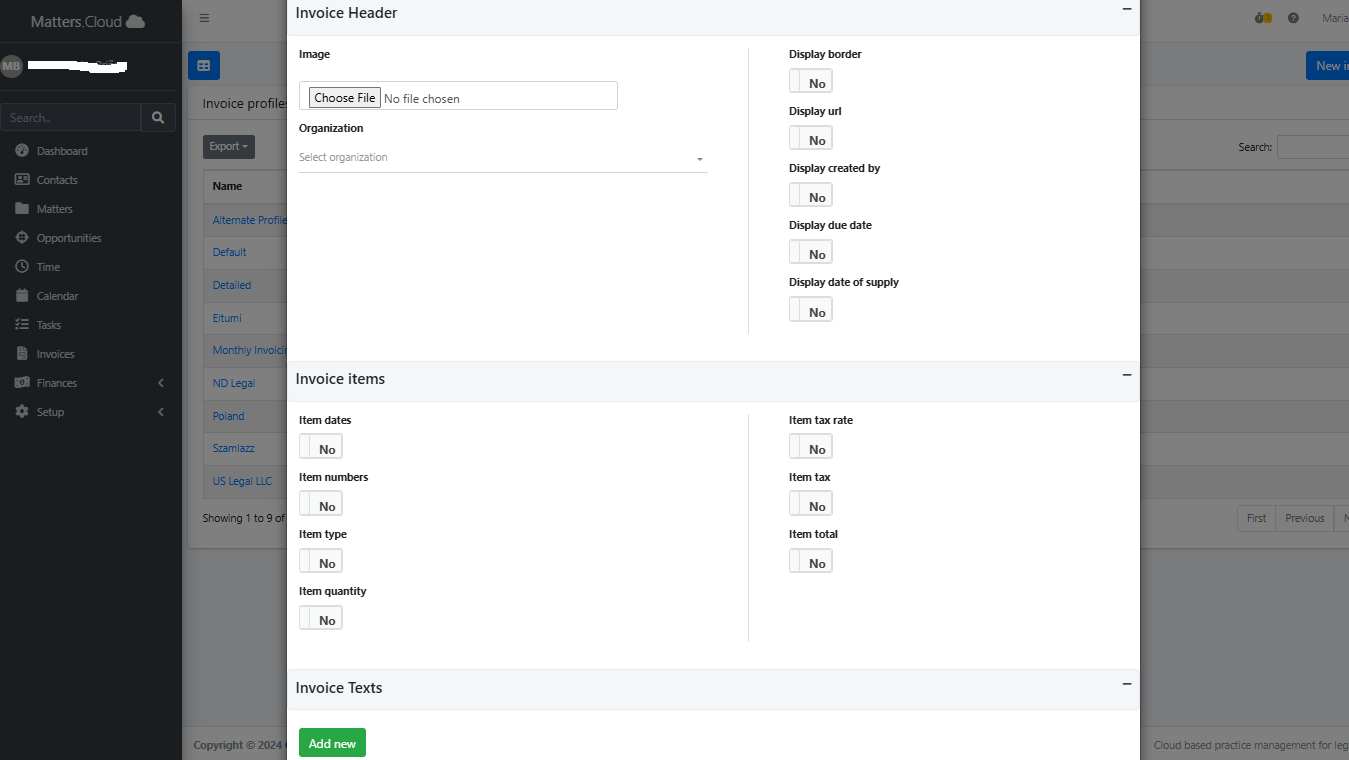The image size is (1349, 760).
Task: Open the help question mark icon
Action: (x=1293, y=18)
